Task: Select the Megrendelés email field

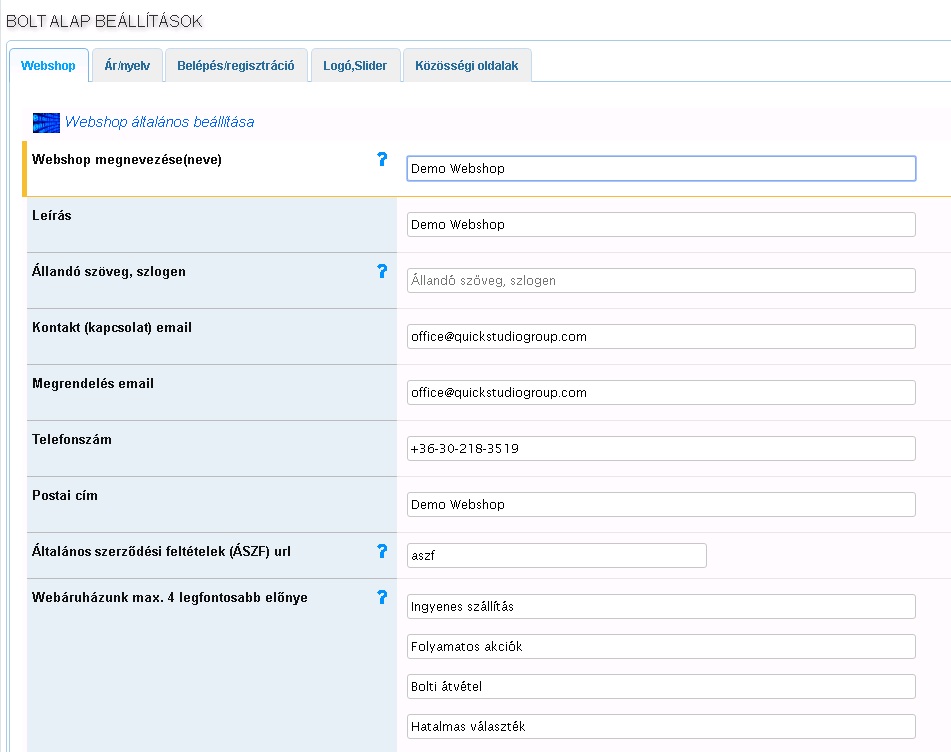Action: 661,392
